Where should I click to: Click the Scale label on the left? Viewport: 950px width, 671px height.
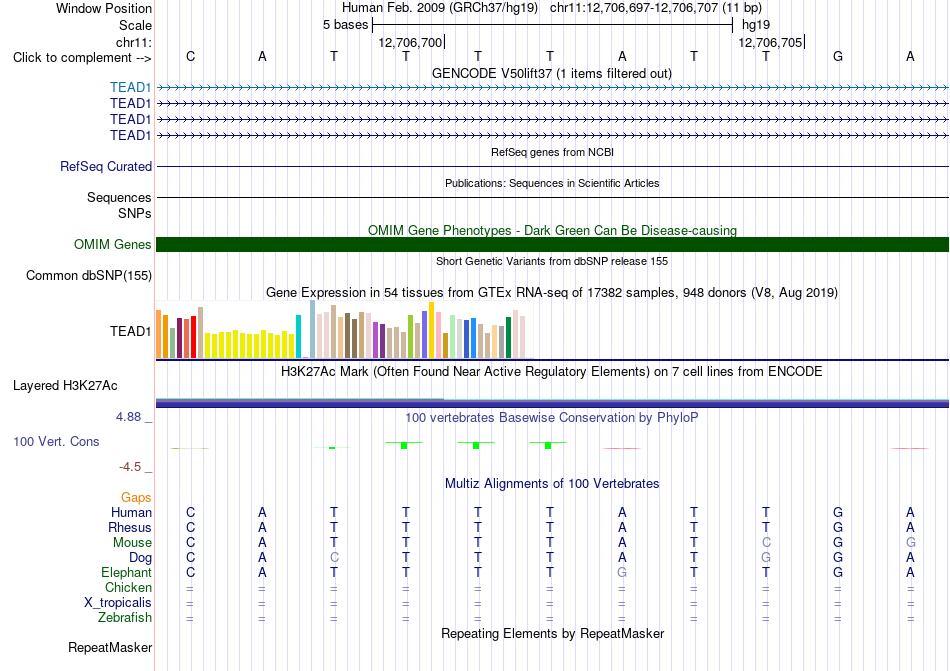pos(135,25)
